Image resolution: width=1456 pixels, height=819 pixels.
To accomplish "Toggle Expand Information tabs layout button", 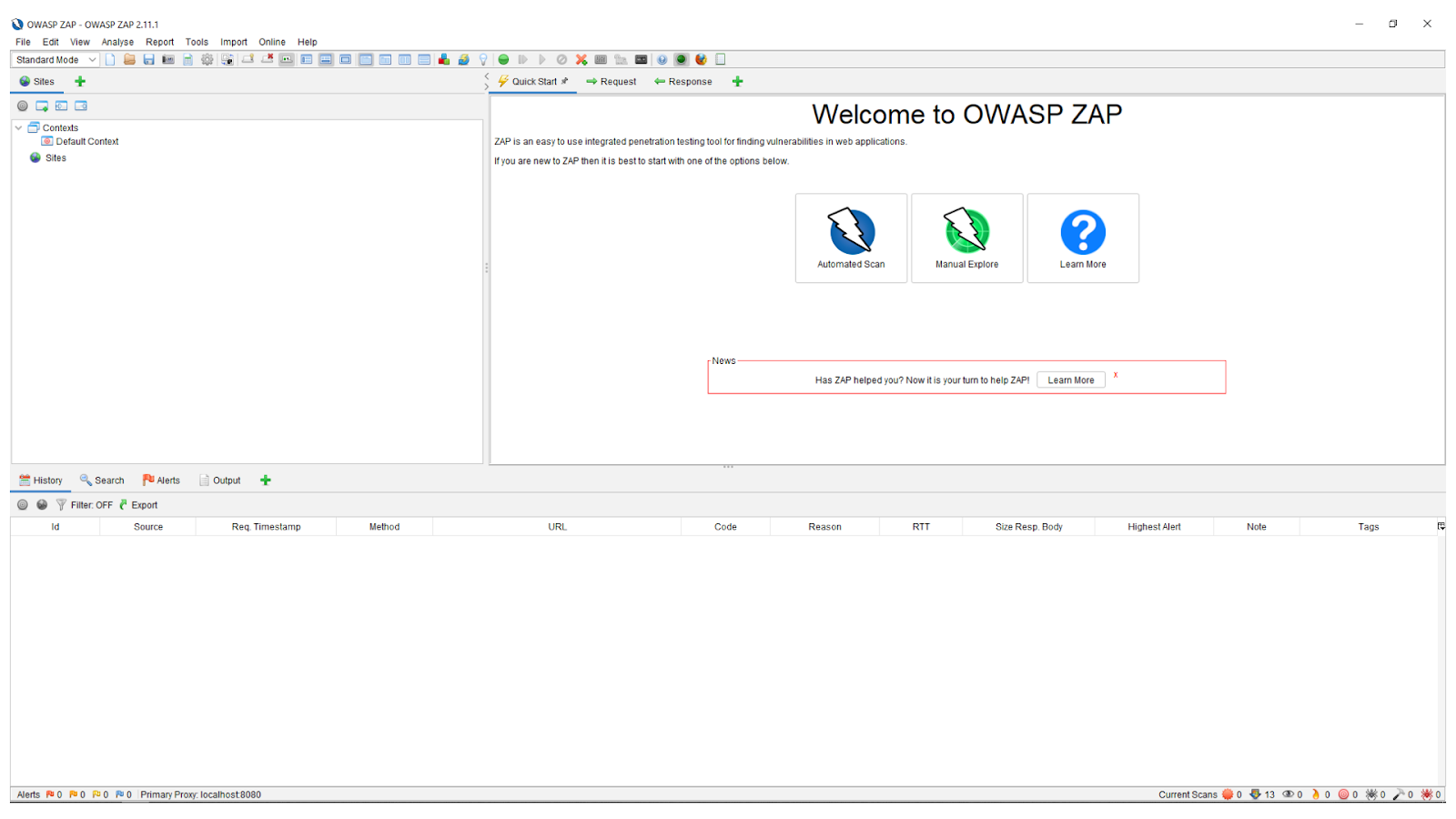I will 326,59.
